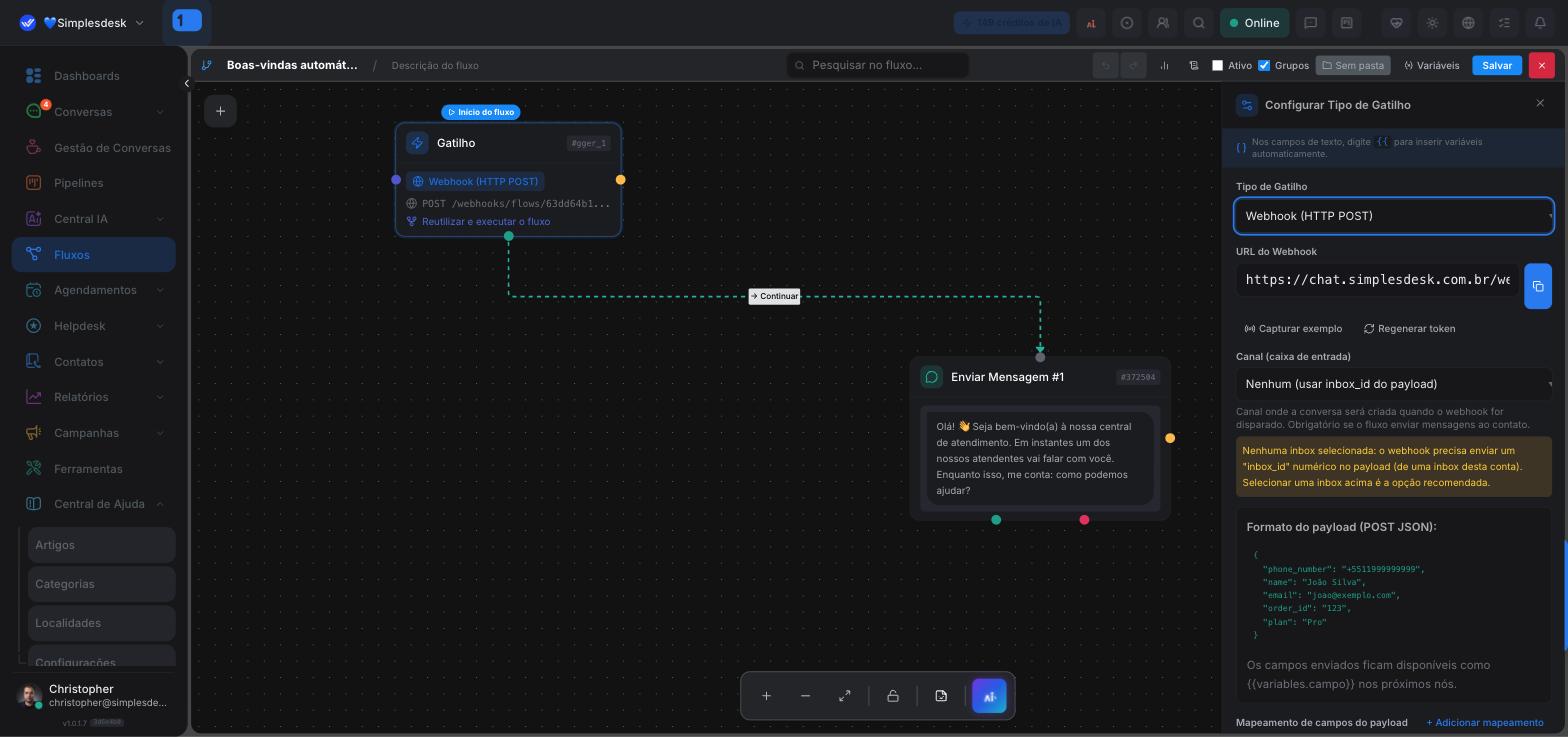This screenshot has height=737, width=1568.
Task: Click the red AI icon in top bar
Action: coord(1091,23)
